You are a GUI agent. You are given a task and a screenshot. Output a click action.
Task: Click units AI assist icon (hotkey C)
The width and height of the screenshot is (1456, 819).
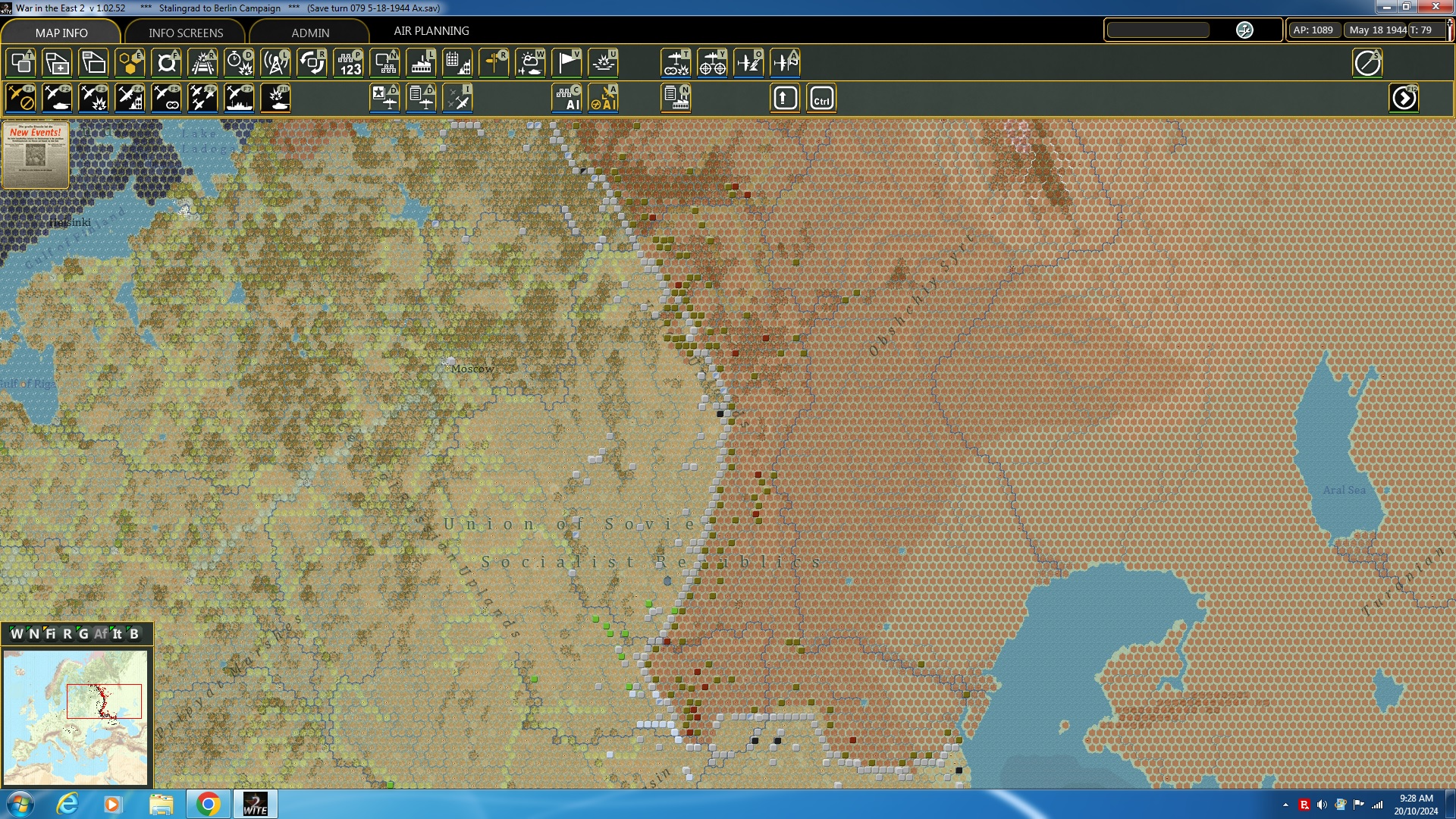(566, 99)
